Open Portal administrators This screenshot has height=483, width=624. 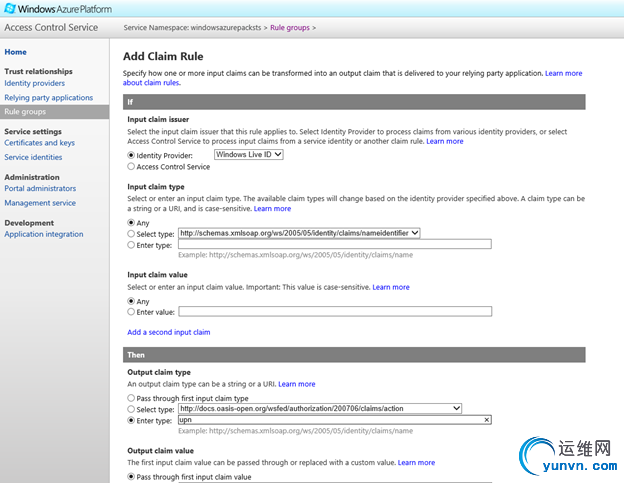[x=40, y=188]
